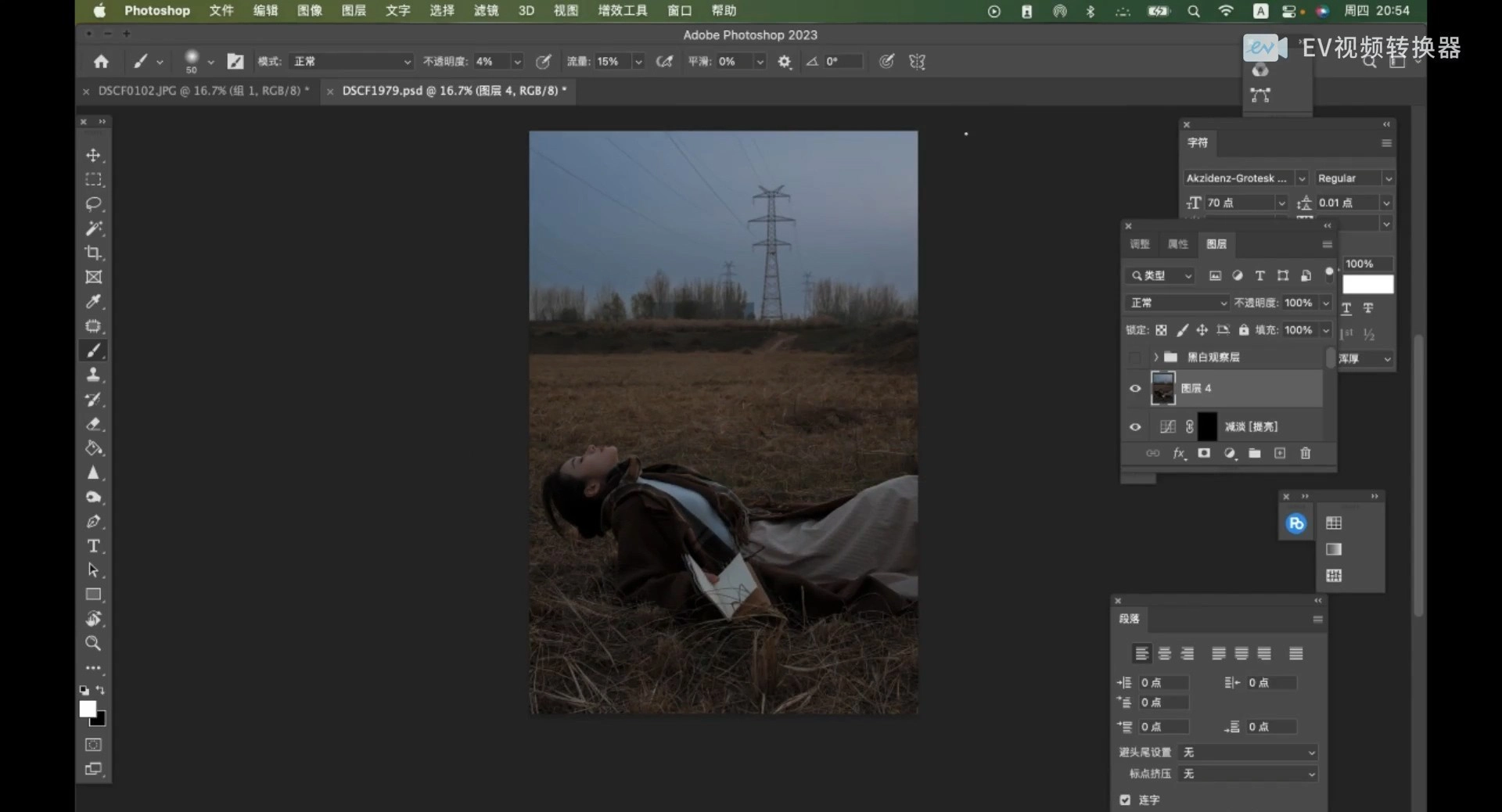1502x812 pixels.
Task: Expand the 黑白观察层 layer group
Action: 1155,357
